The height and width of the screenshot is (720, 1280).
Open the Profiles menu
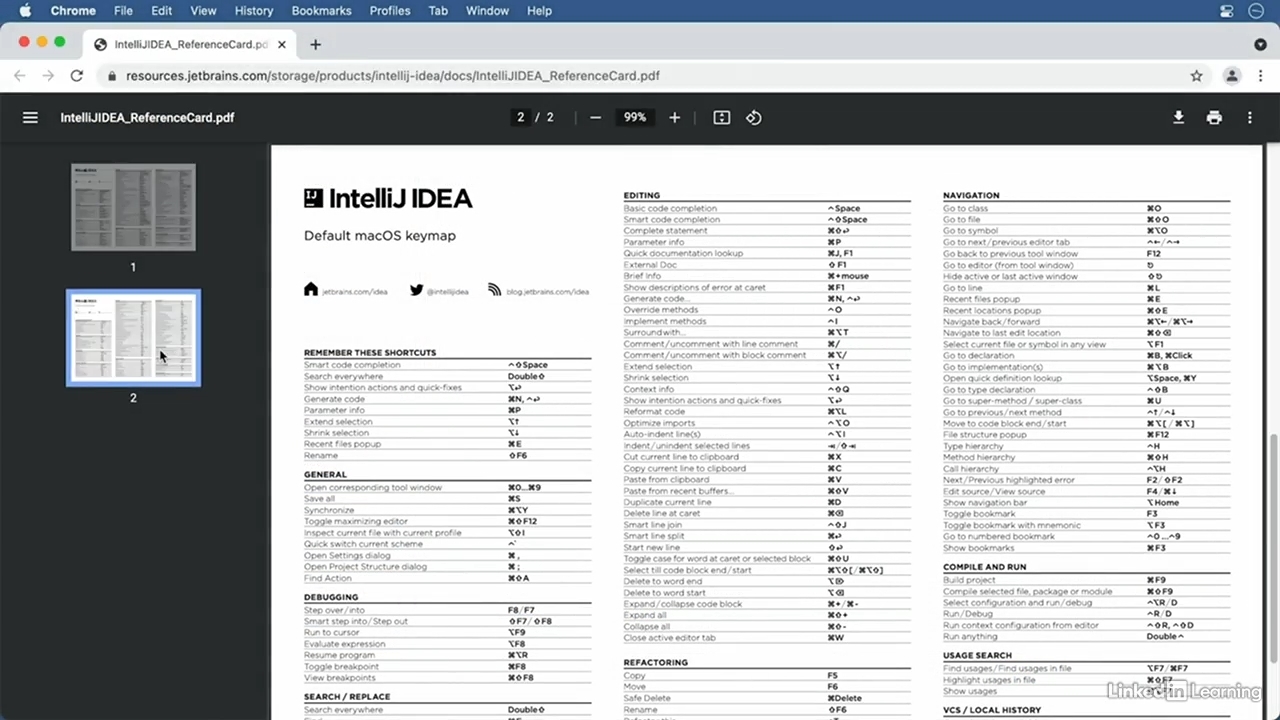click(x=390, y=11)
